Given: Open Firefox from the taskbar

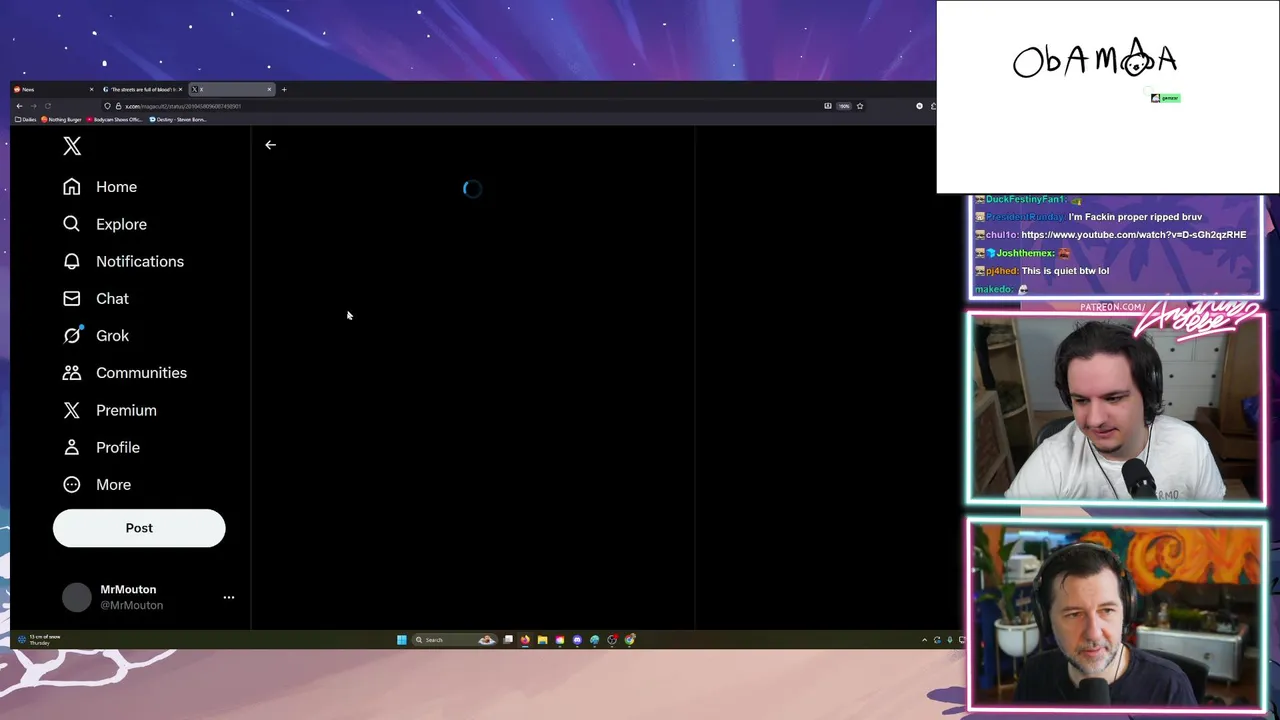Looking at the screenshot, I should (525, 640).
